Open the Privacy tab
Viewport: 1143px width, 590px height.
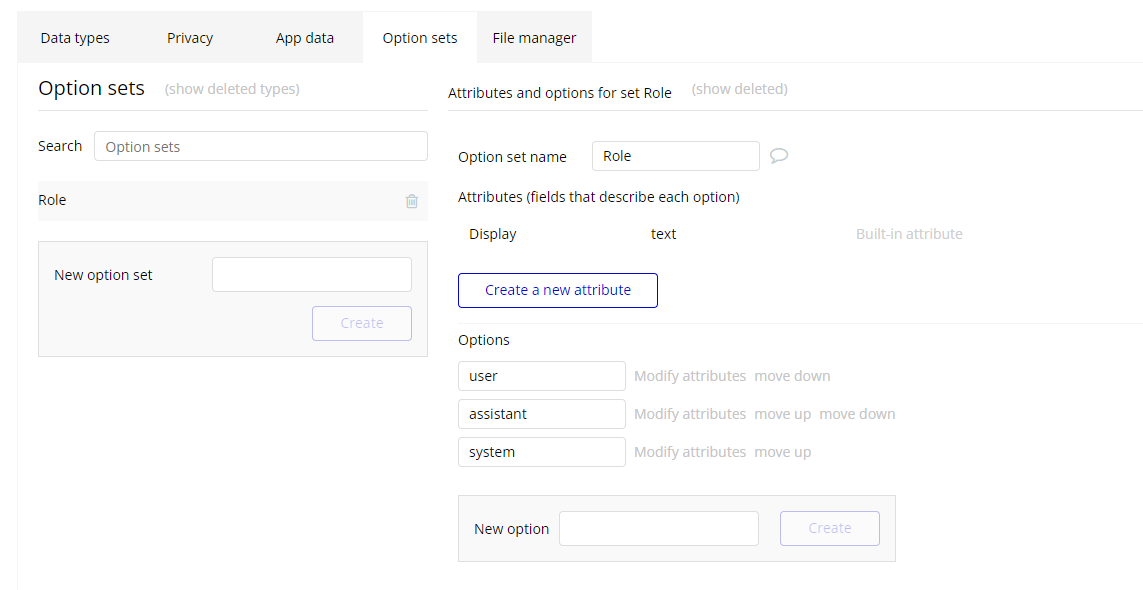(190, 38)
